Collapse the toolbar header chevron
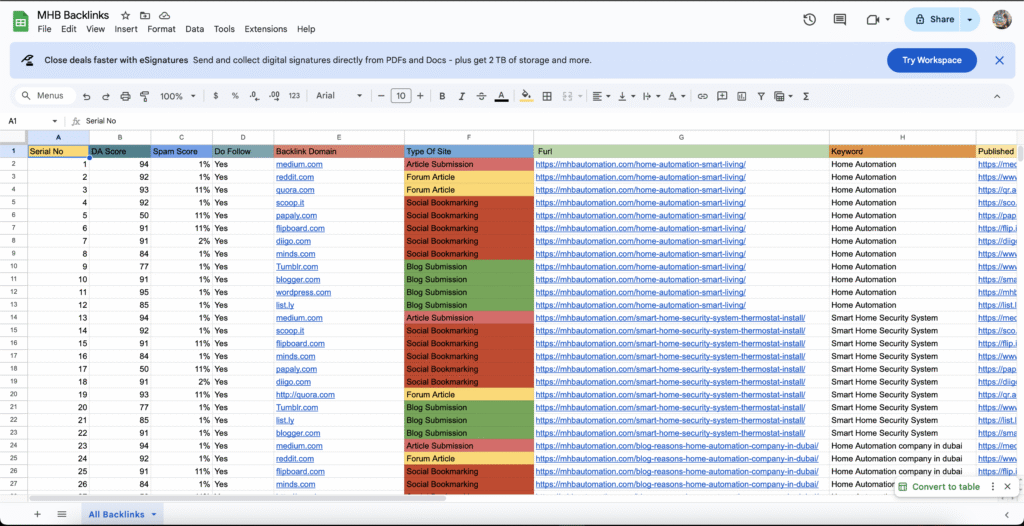Viewport: 1024px width, 526px height. click(997, 96)
